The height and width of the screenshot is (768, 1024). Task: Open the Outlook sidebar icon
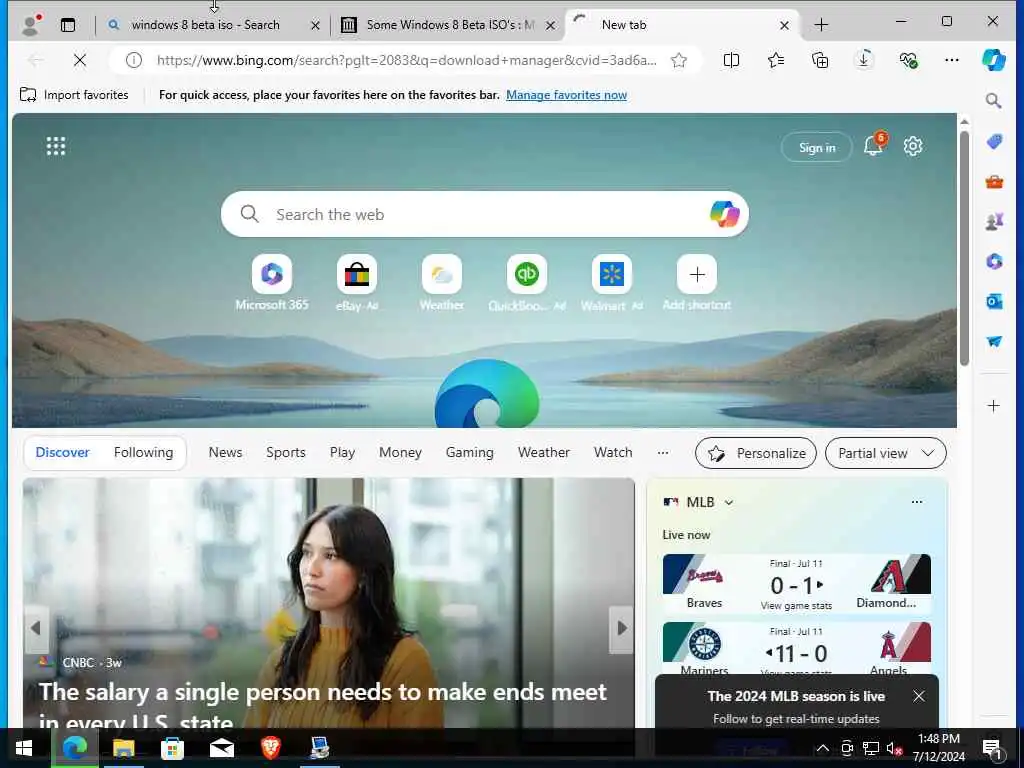coord(994,302)
